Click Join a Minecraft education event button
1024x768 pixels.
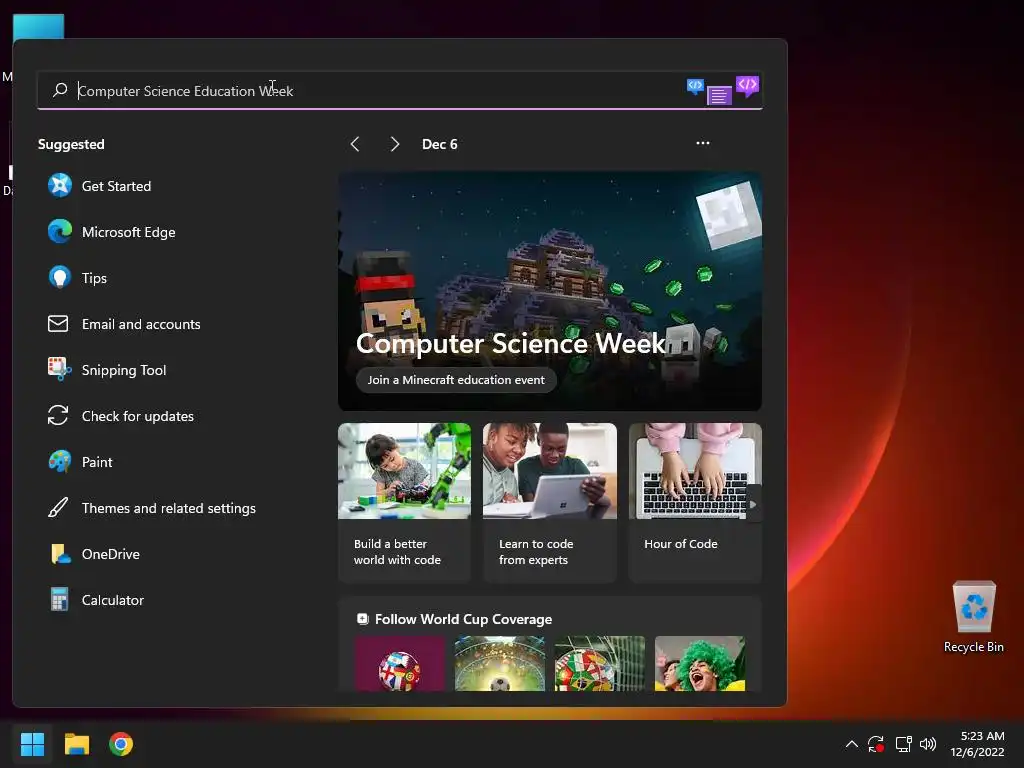[456, 379]
